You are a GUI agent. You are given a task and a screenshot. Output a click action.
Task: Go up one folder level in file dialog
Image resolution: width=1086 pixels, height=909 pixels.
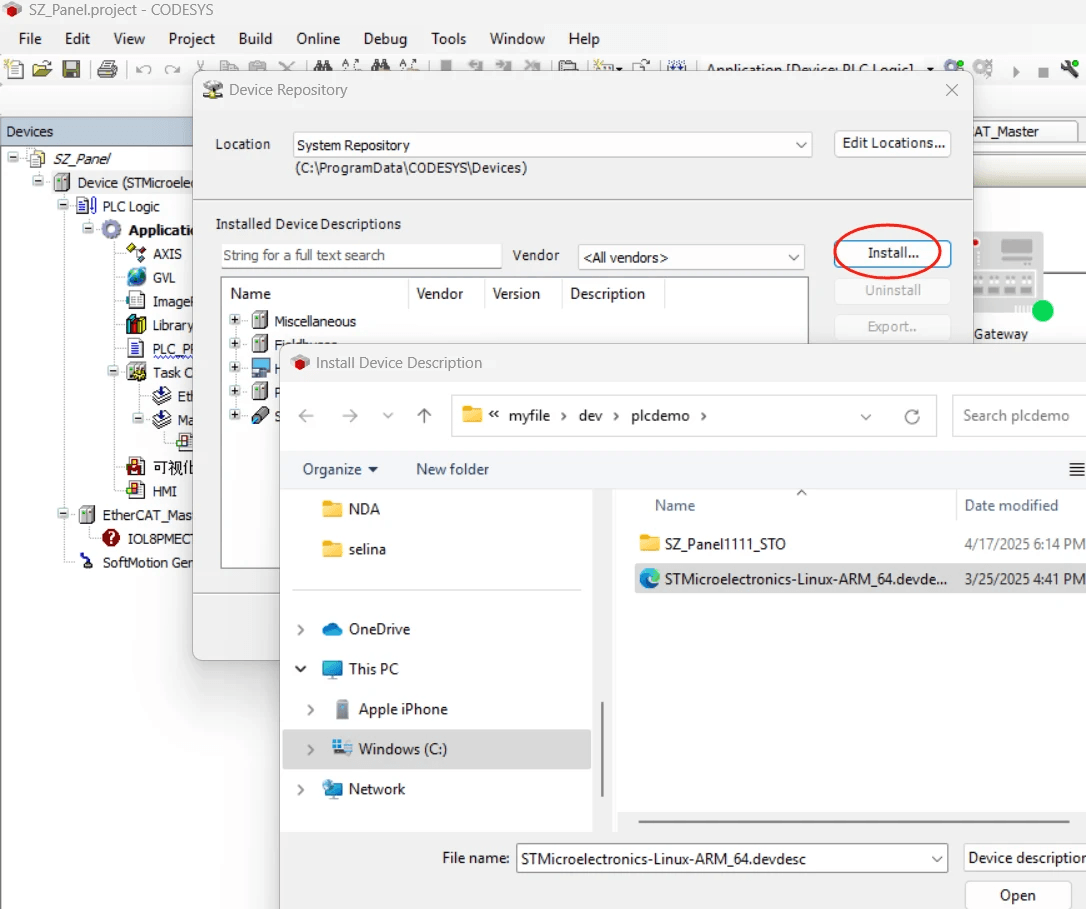424,416
